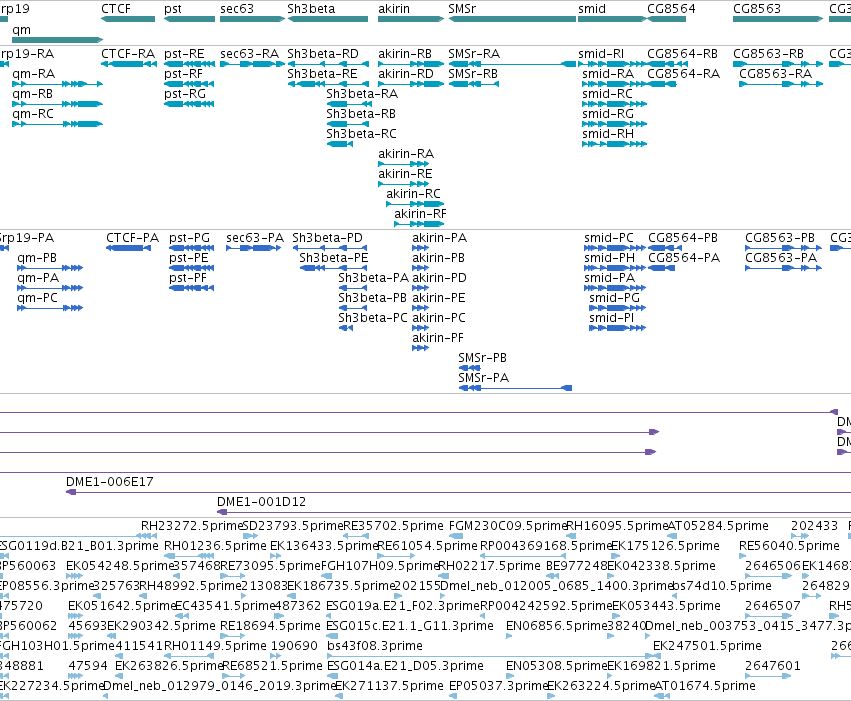Select the SD23793.5prime EST label
Screen dimensions: 851x701
[x=293, y=526]
